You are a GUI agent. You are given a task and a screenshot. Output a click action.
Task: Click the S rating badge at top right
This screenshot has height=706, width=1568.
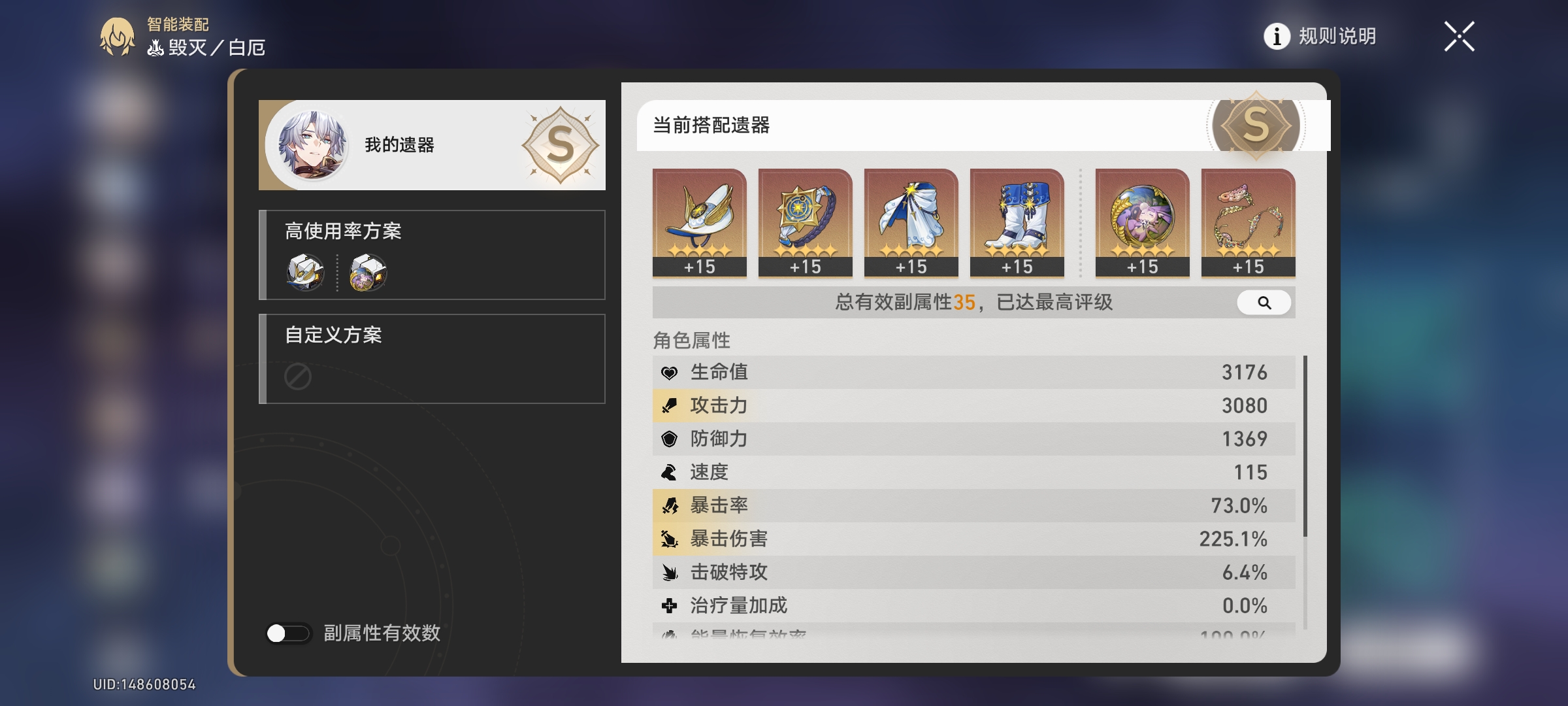1256,125
